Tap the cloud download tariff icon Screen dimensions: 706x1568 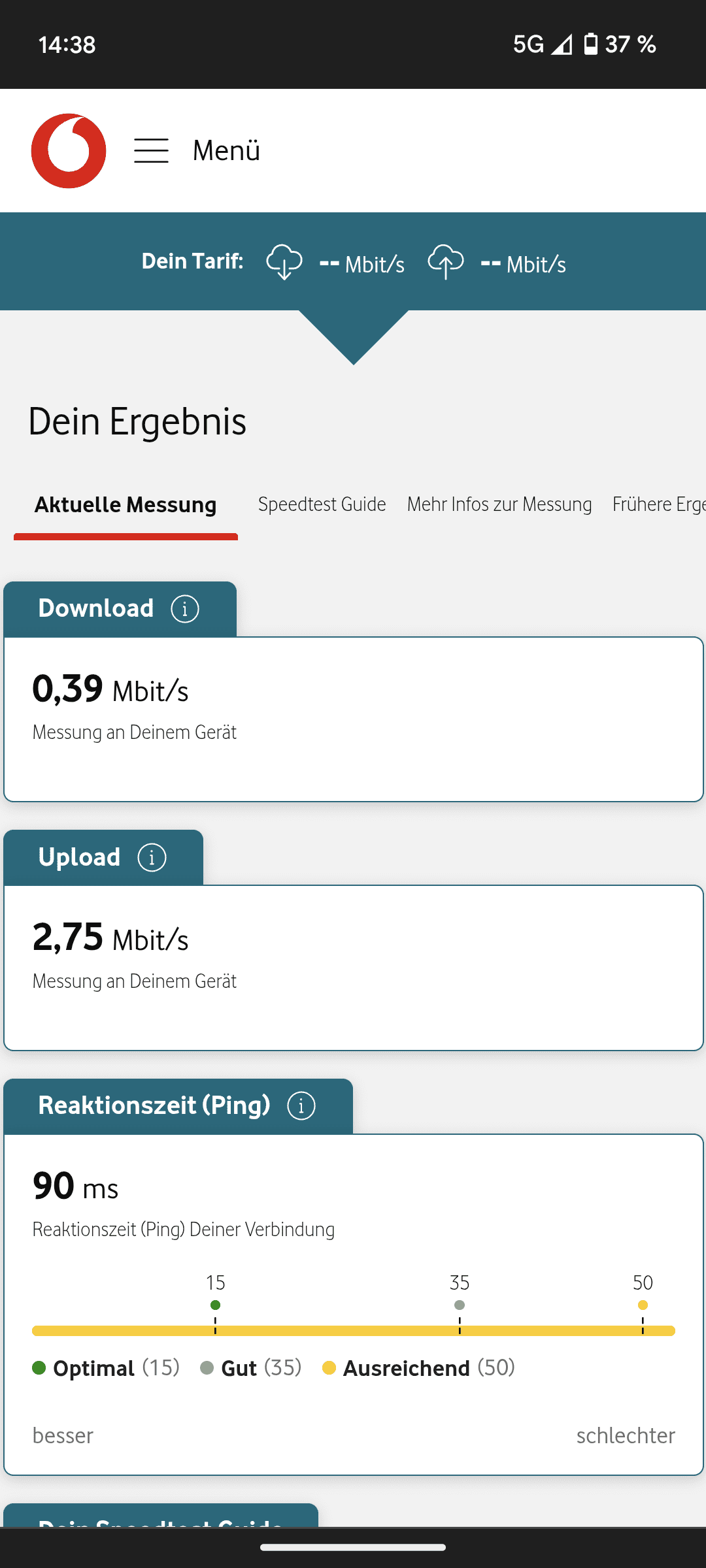pos(284,262)
